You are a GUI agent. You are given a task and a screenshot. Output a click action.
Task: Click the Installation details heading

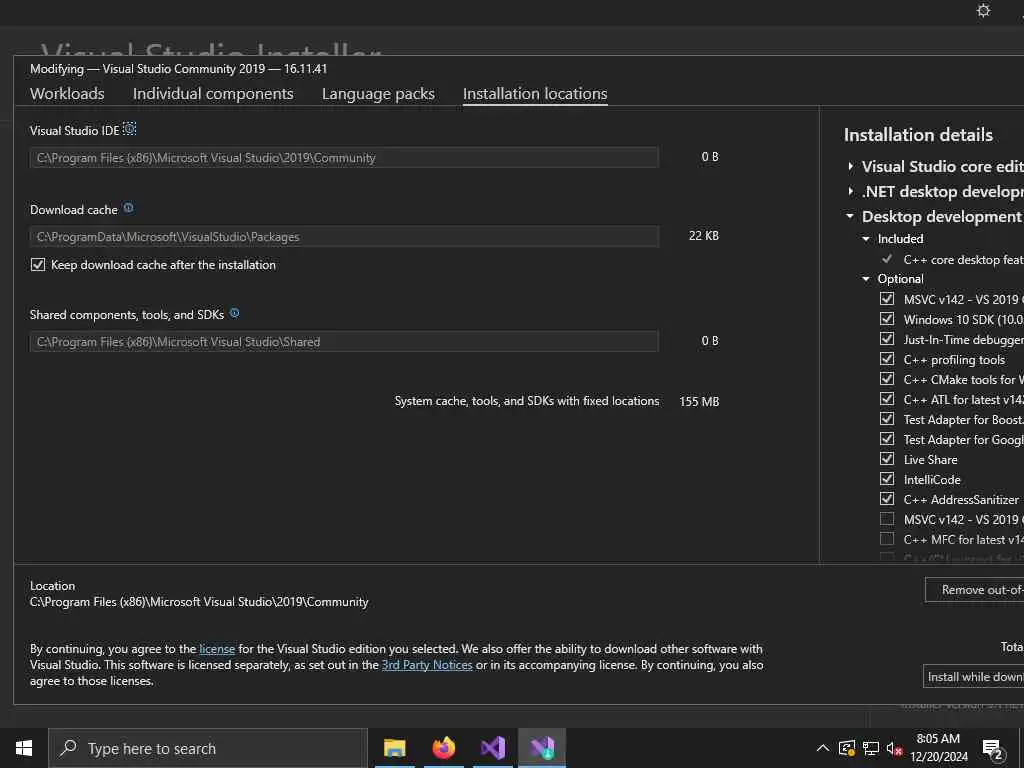tap(918, 135)
